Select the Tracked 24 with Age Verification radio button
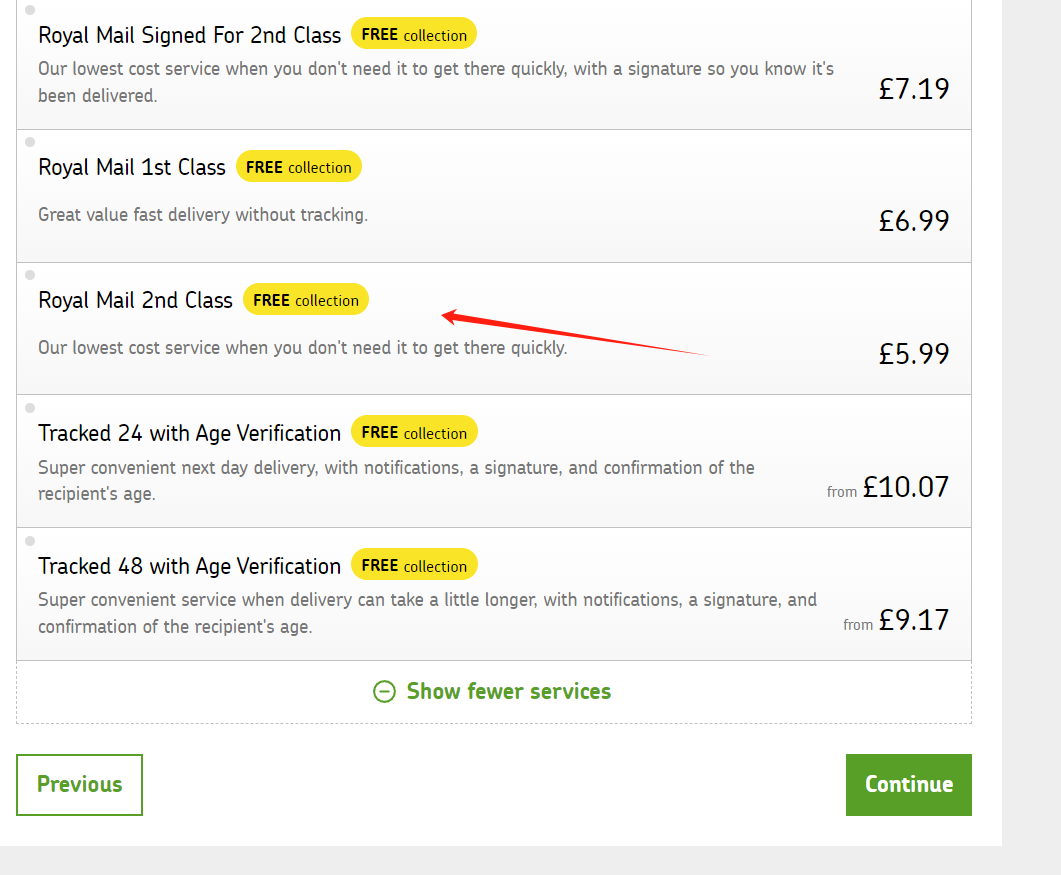The height and width of the screenshot is (875, 1061). coord(30,408)
